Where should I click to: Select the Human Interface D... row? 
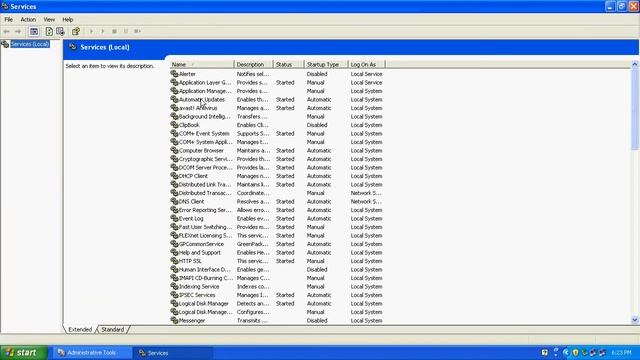click(x=277, y=269)
